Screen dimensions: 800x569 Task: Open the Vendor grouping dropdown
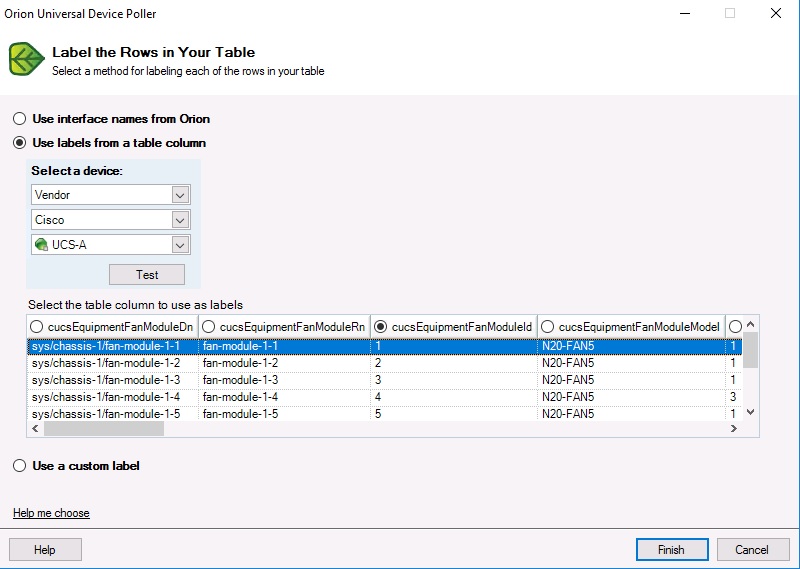180,195
